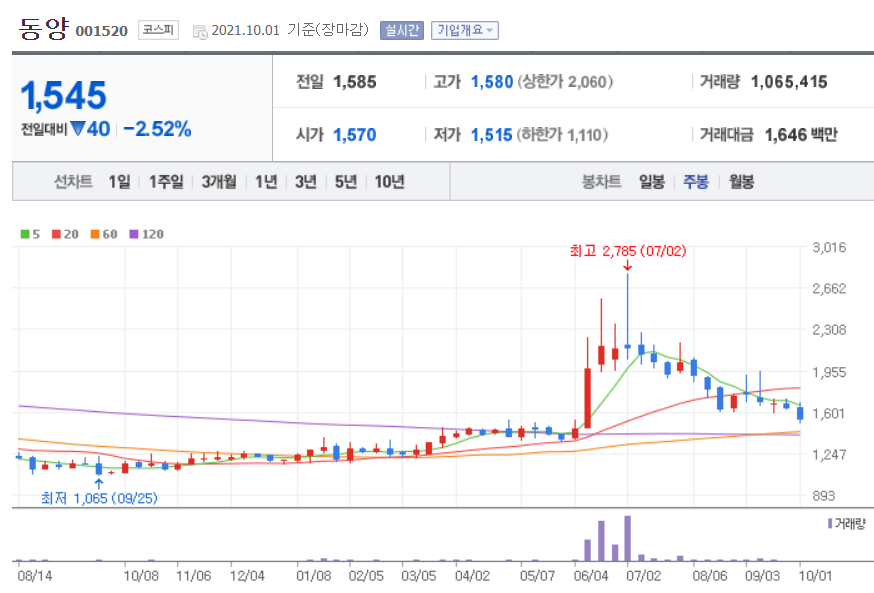Click the blue arrow marking the 최저 low

click(101, 484)
